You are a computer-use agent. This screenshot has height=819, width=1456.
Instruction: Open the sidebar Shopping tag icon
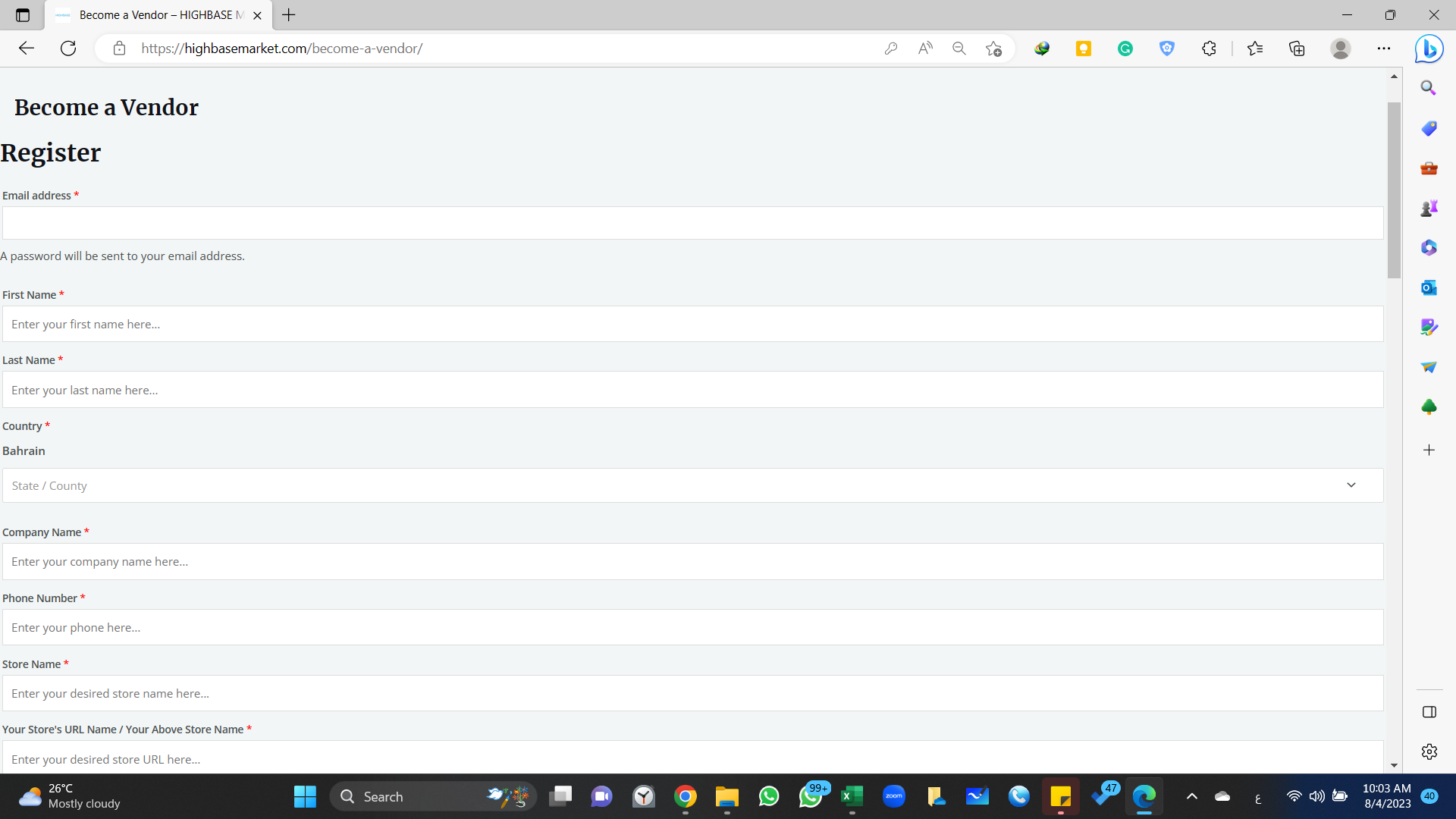(1429, 128)
